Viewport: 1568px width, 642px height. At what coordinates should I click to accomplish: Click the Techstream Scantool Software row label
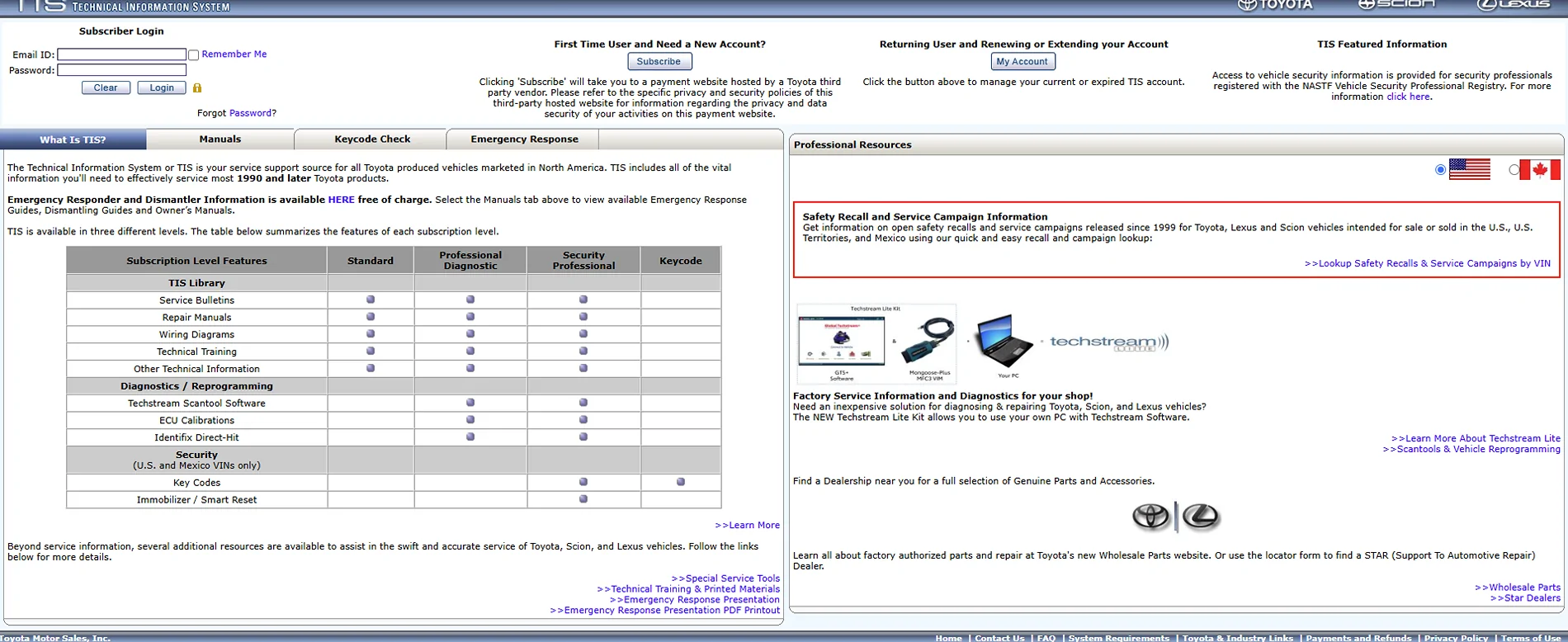[196, 404]
